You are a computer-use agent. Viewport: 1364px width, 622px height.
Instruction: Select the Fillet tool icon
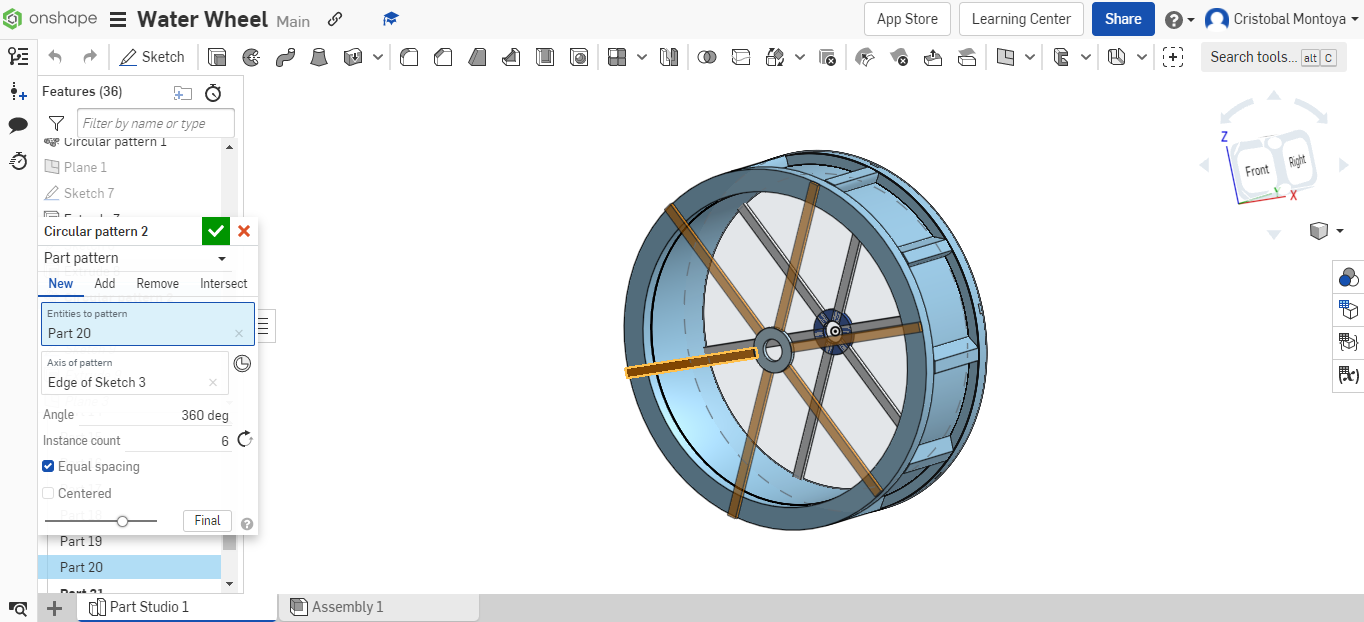point(409,57)
